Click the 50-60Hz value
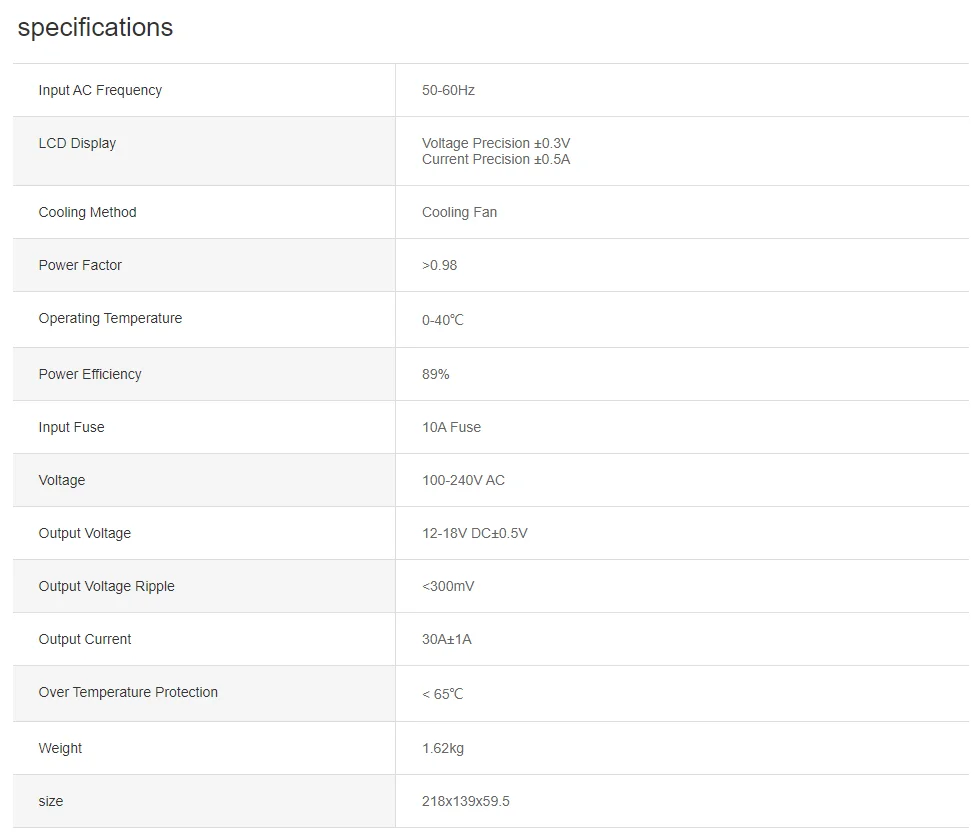971x839 pixels. point(448,90)
